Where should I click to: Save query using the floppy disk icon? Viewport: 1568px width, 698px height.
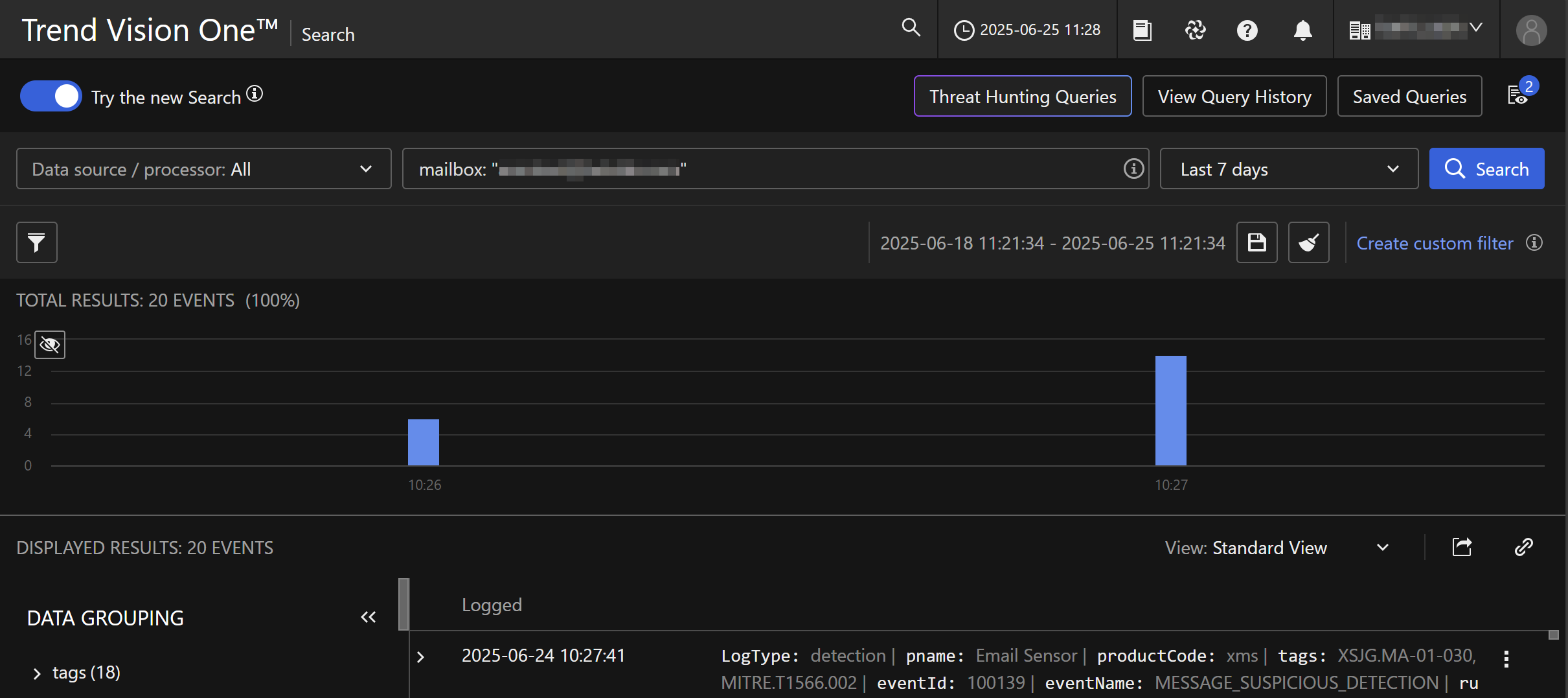pyautogui.click(x=1256, y=242)
